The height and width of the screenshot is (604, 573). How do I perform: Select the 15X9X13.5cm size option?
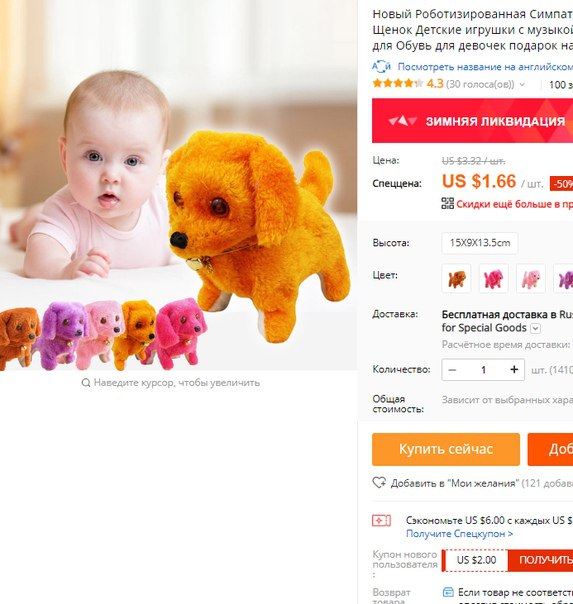click(479, 243)
